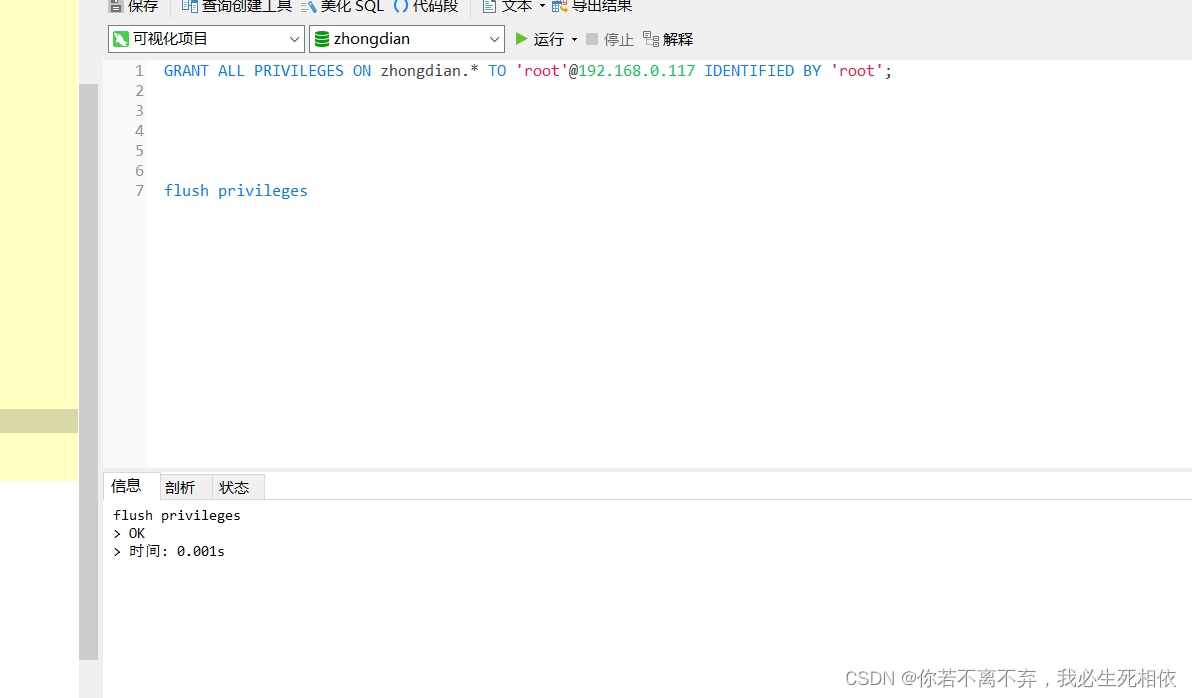Click the '> OK' result line
The width and height of the screenshot is (1192, 698).
(128, 533)
